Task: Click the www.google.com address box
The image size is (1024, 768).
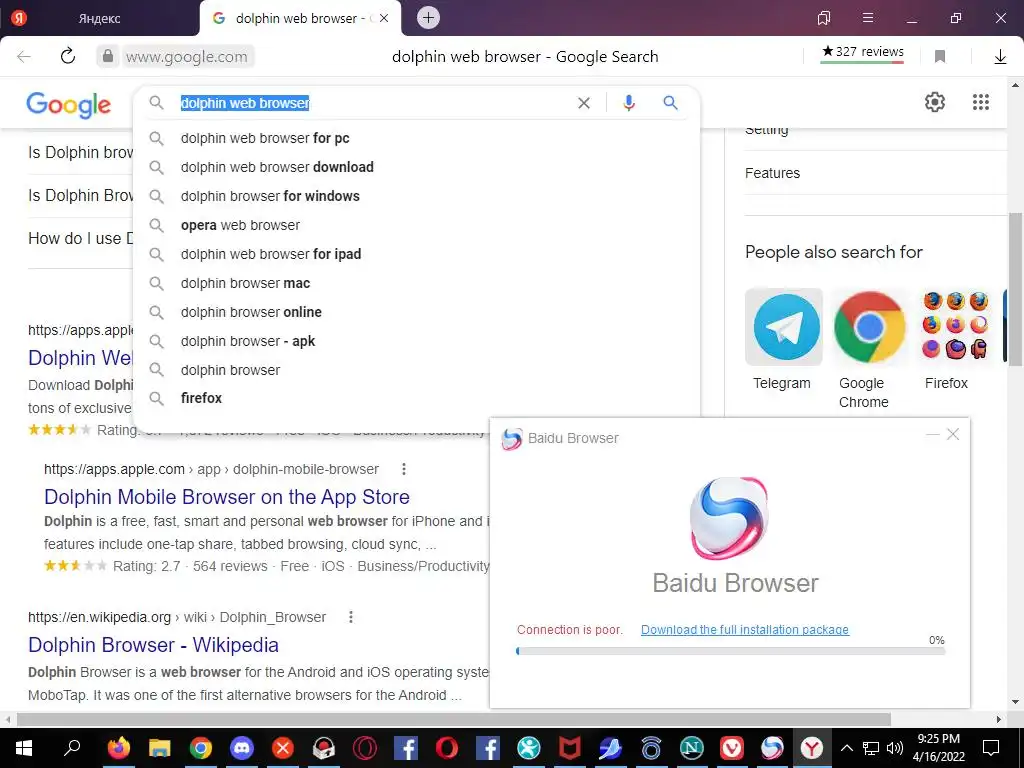Action: (x=187, y=57)
